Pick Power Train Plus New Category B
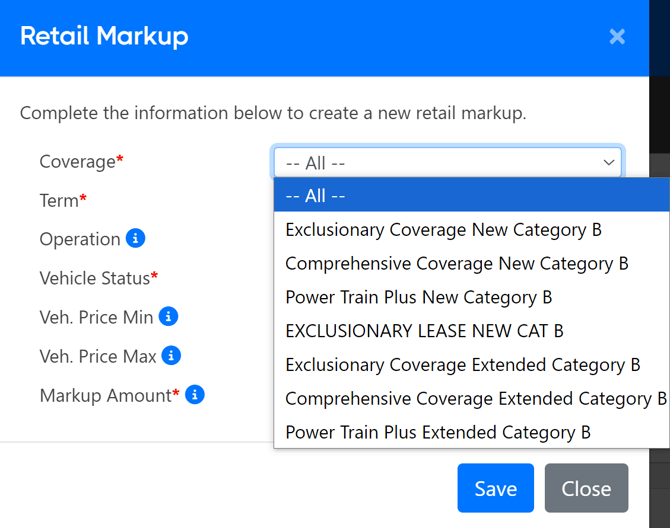The width and height of the screenshot is (670, 528). [x=418, y=297]
